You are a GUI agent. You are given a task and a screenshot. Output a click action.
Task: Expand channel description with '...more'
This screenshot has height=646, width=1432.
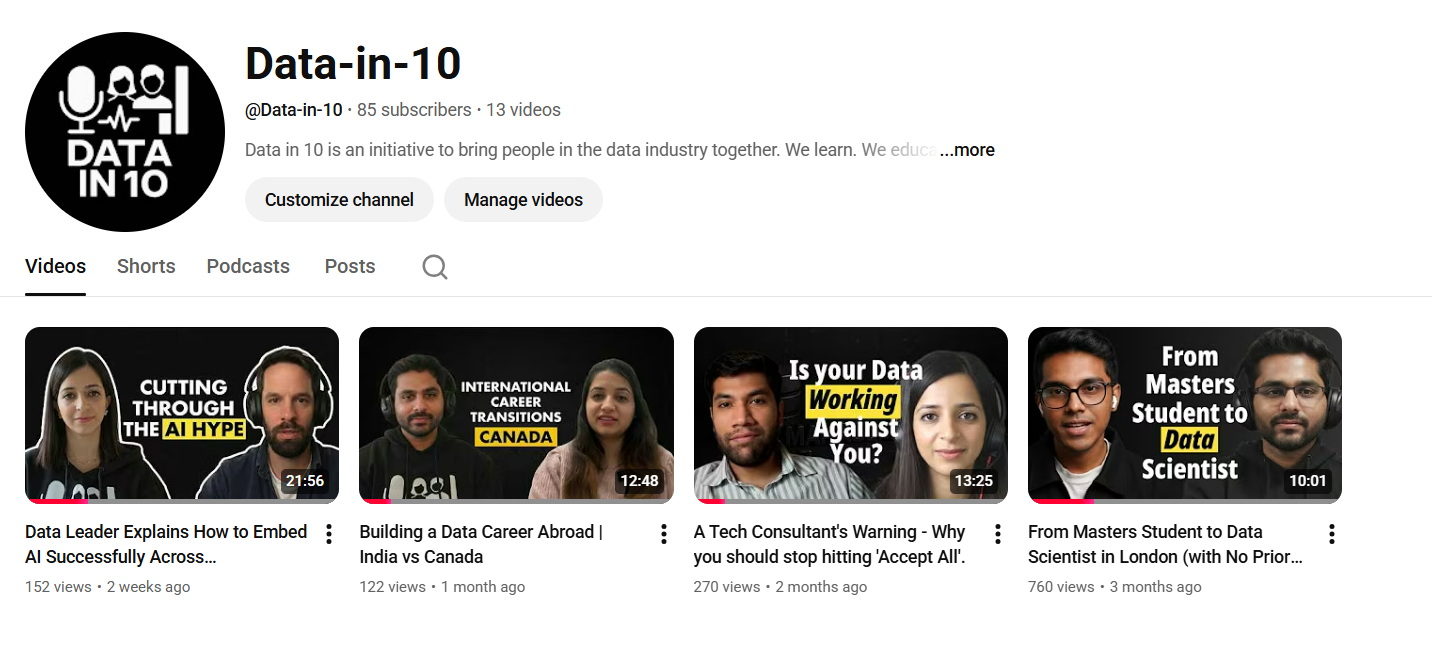[x=967, y=150]
